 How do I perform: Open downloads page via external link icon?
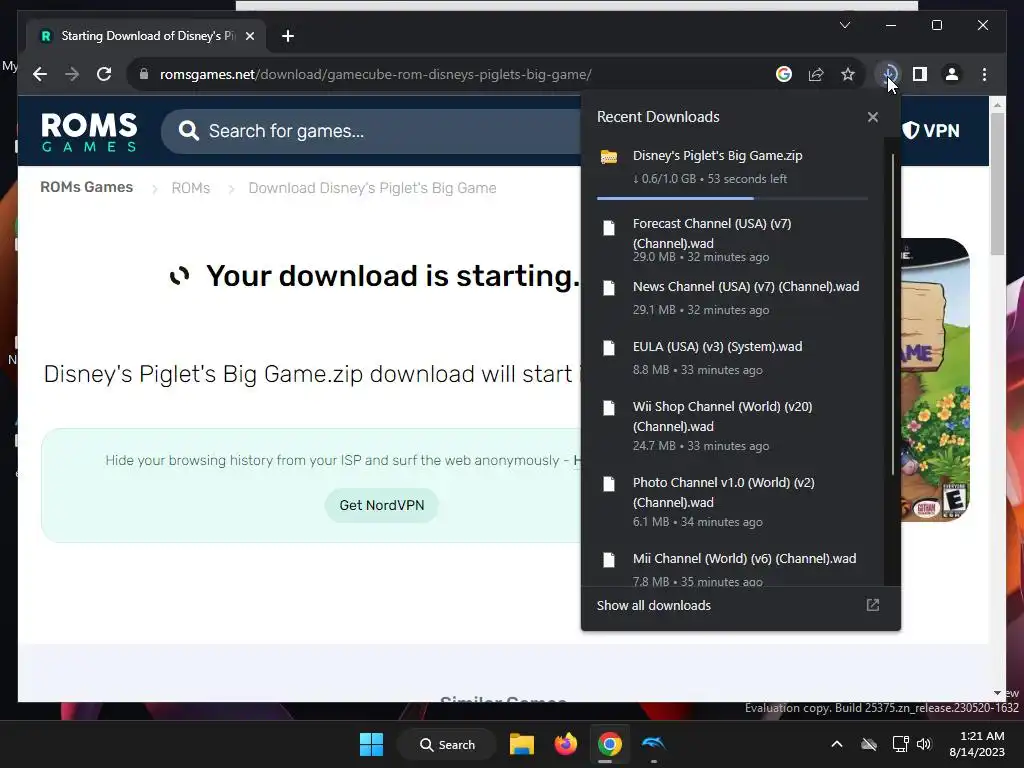(x=872, y=605)
